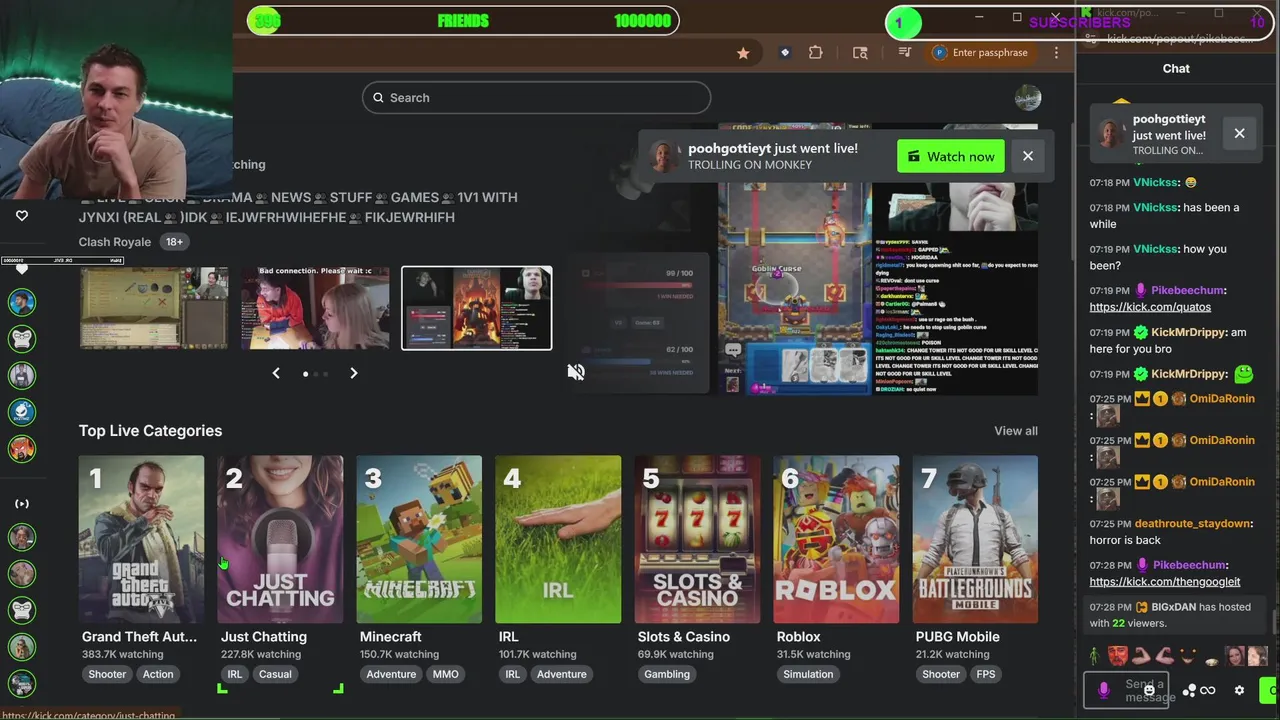Open the Minecraft category card
The width and height of the screenshot is (1280, 720).
pos(419,539)
